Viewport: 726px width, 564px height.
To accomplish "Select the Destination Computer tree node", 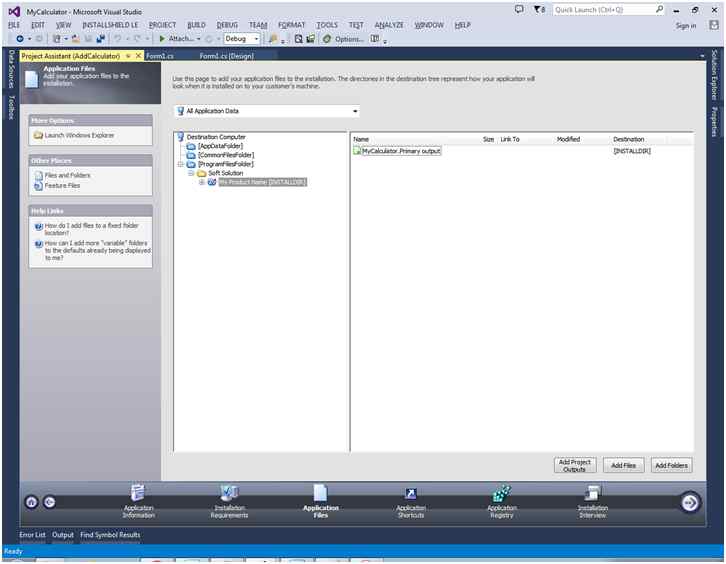I will pyautogui.click(x=216, y=137).
